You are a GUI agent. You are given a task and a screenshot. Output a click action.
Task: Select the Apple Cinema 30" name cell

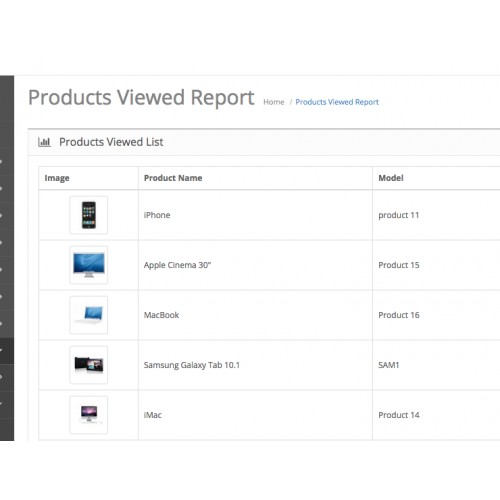click(255, 265)
